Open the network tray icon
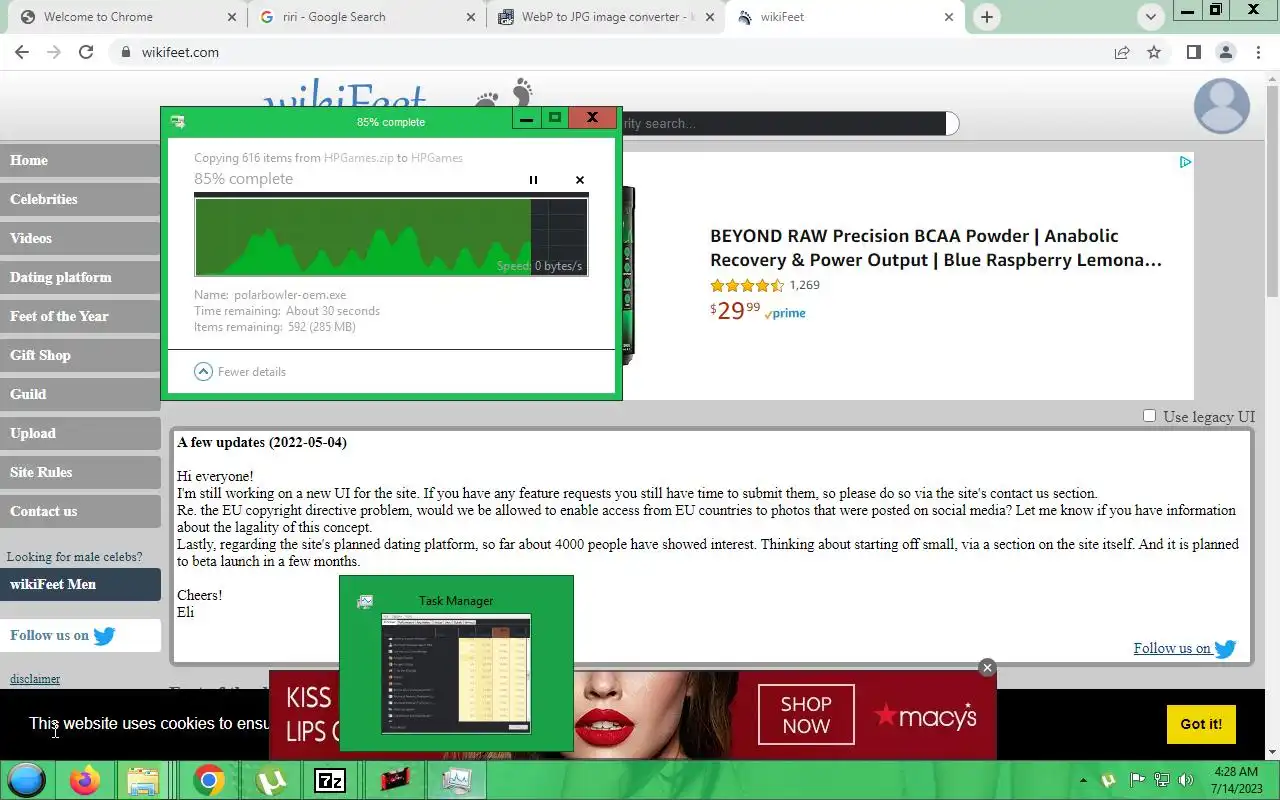 pos(1162,780)
